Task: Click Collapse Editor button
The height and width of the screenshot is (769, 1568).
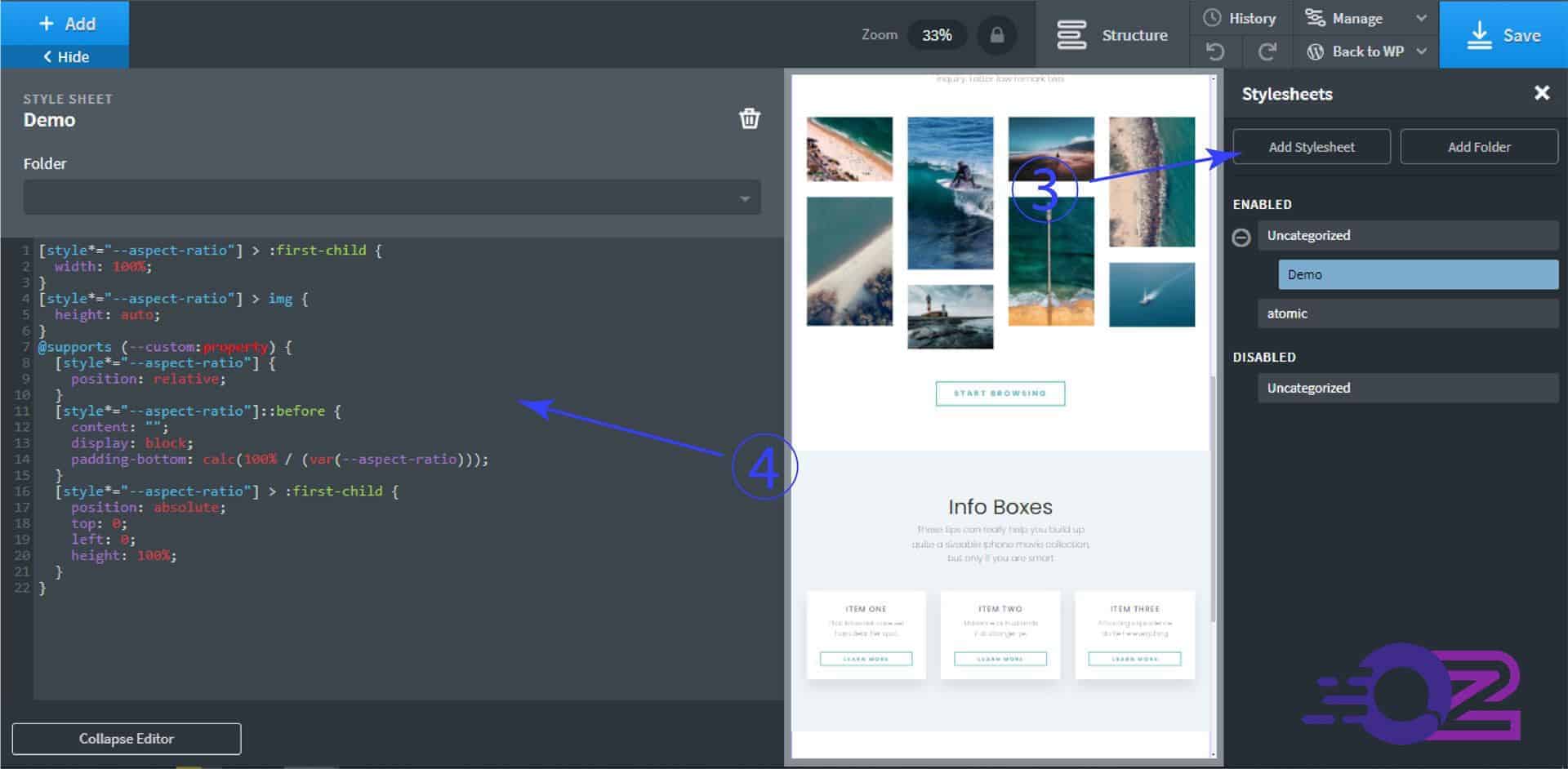Action: click(x=127, y=739)
